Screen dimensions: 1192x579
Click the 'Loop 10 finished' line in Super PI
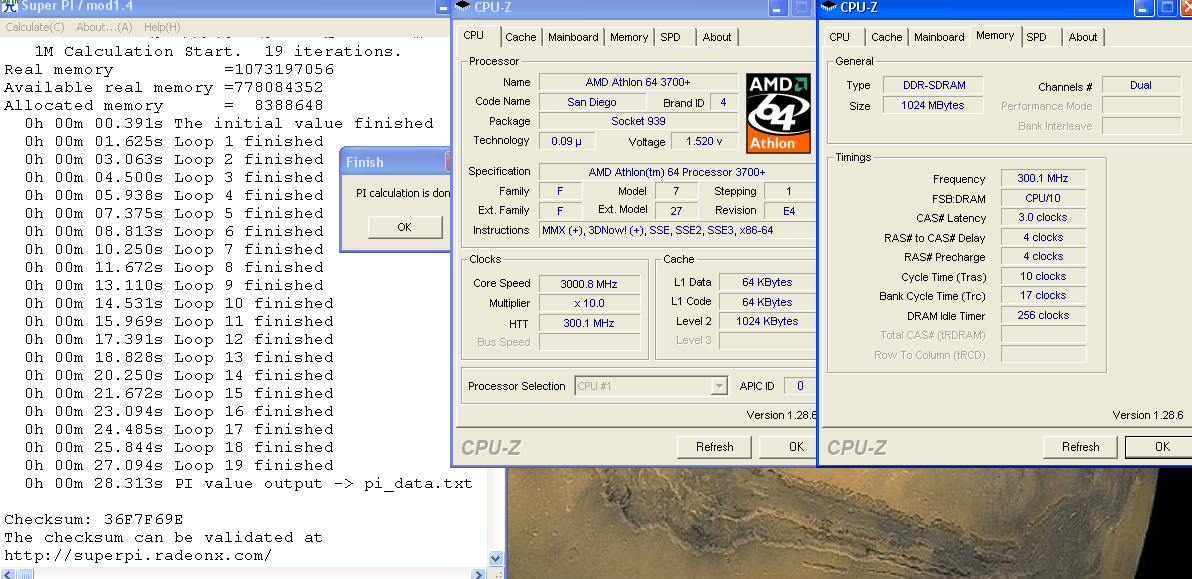(x=179, y=303)
